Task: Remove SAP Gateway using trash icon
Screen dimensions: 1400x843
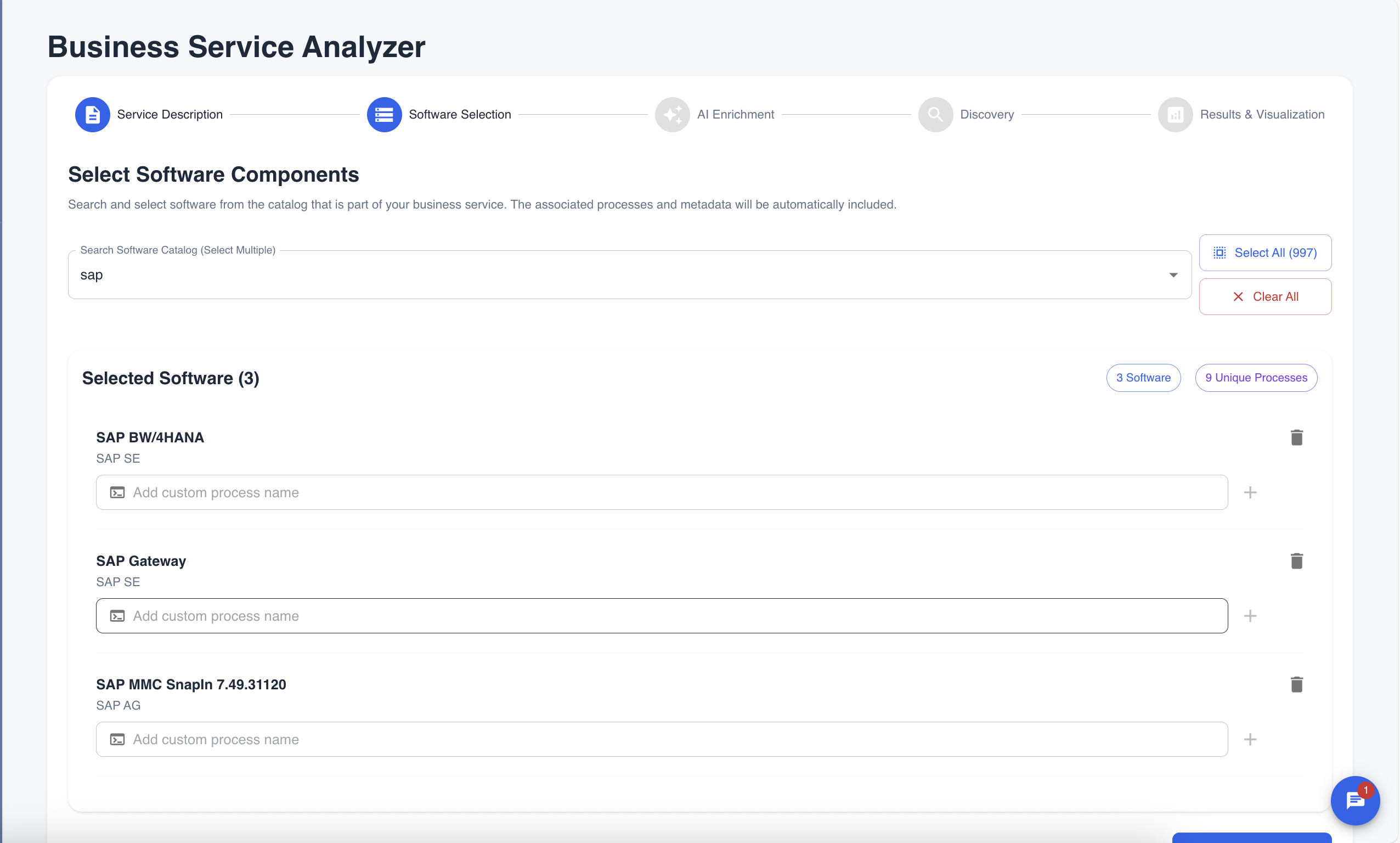Action: pyautogui.click(x=1296, y=561)
